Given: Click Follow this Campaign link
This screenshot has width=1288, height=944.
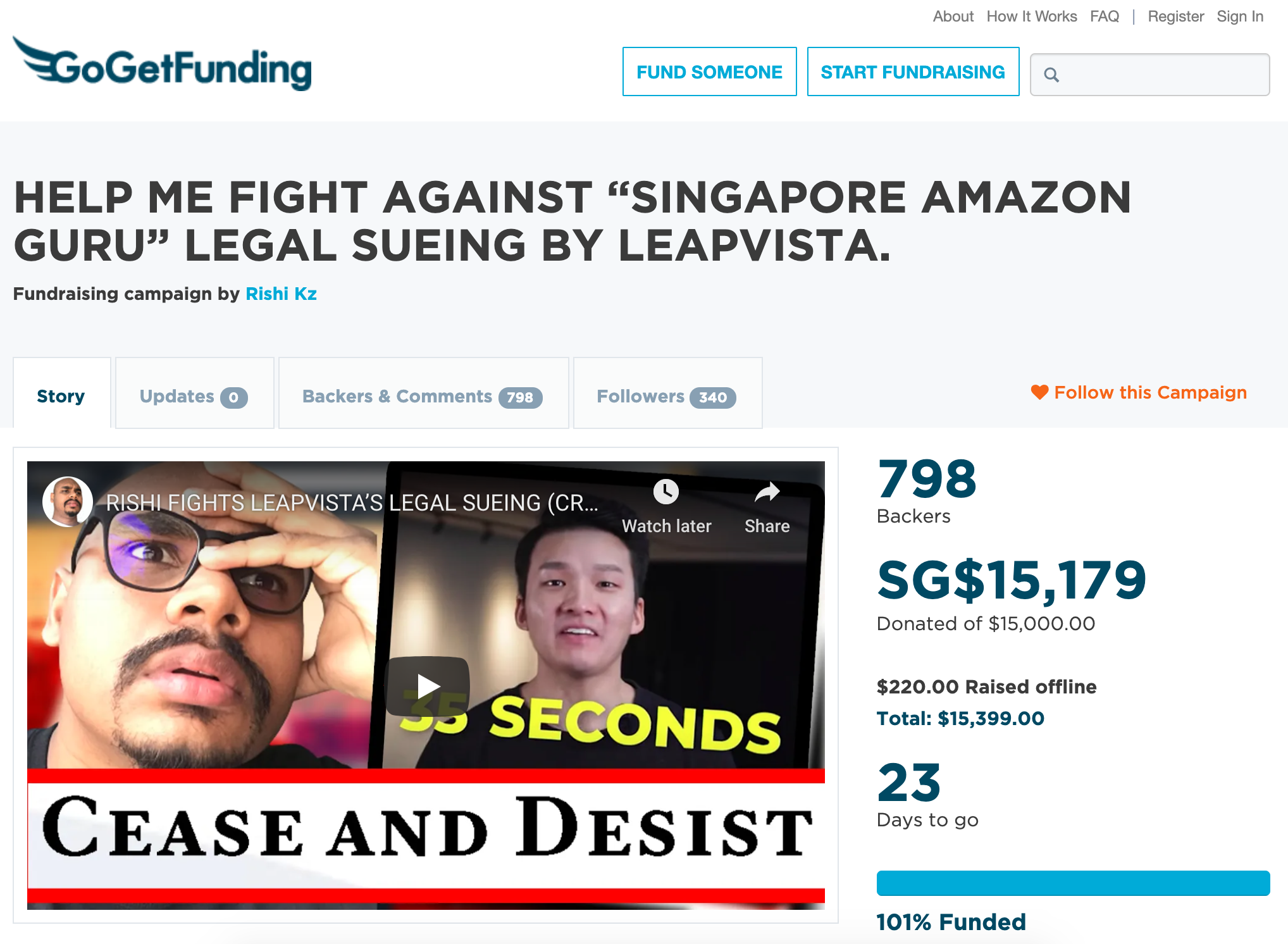Looking at the screenshot, I should tap(1150, 392).
